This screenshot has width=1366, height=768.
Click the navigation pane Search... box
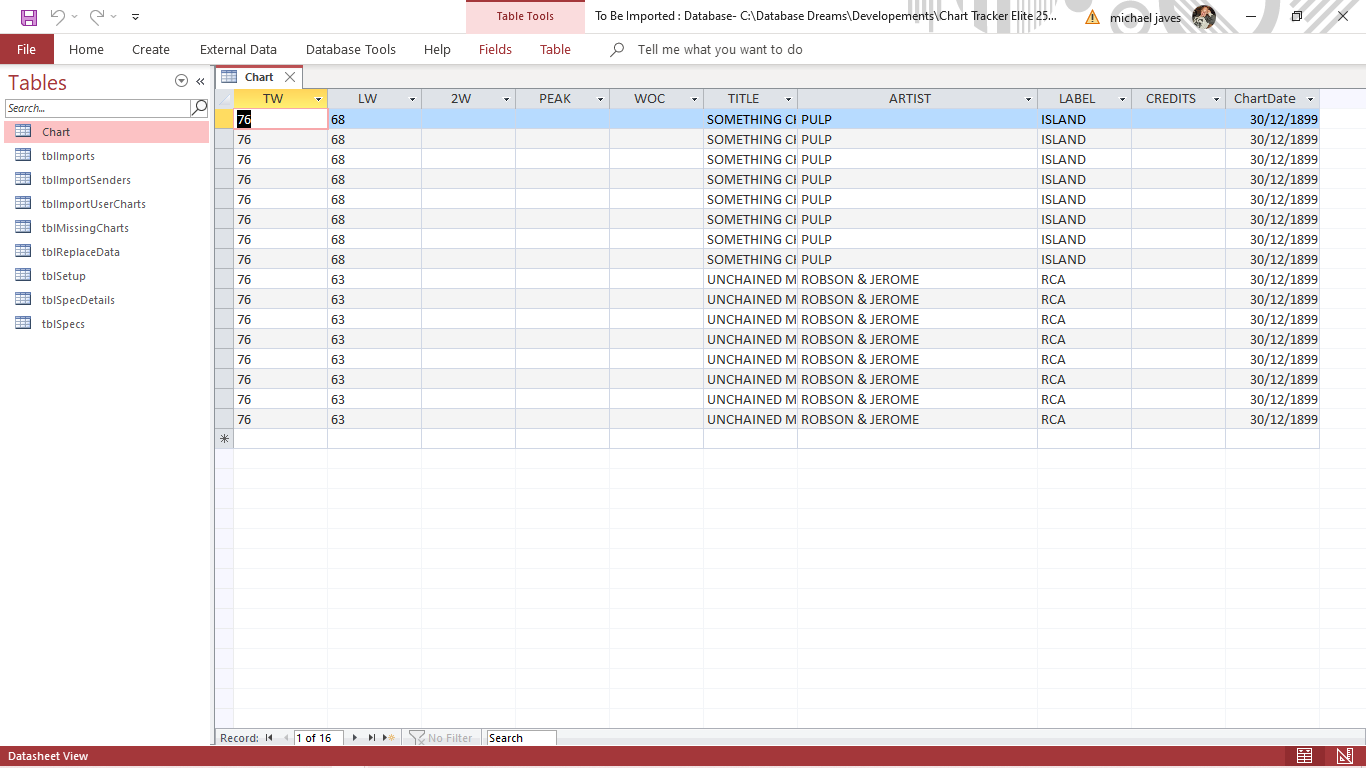(97, 108)
